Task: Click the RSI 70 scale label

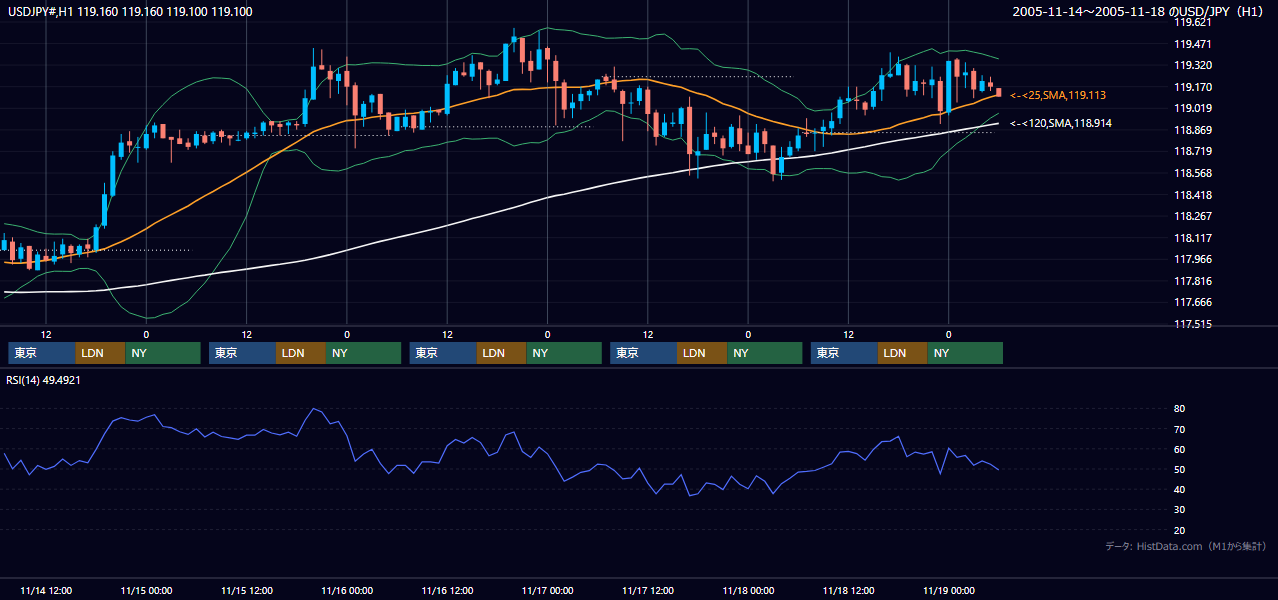Action: tap(1180, 429)
